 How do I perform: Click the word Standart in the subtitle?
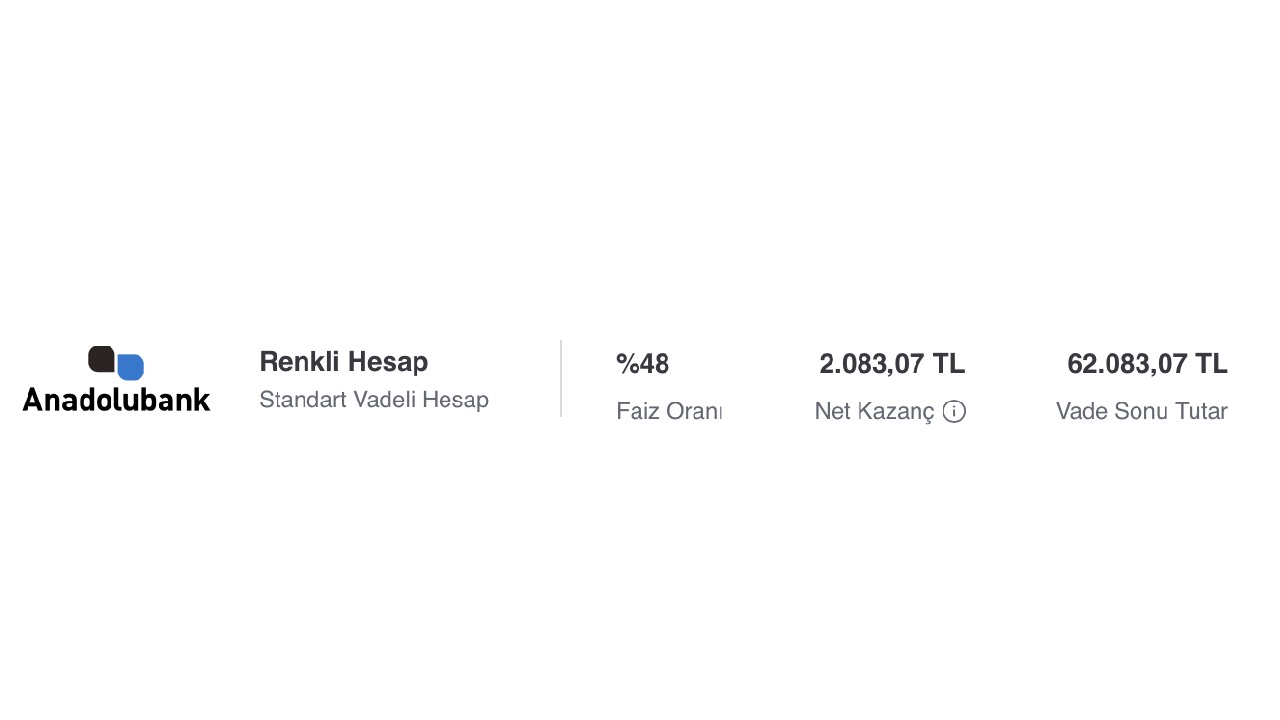(302, 400)
